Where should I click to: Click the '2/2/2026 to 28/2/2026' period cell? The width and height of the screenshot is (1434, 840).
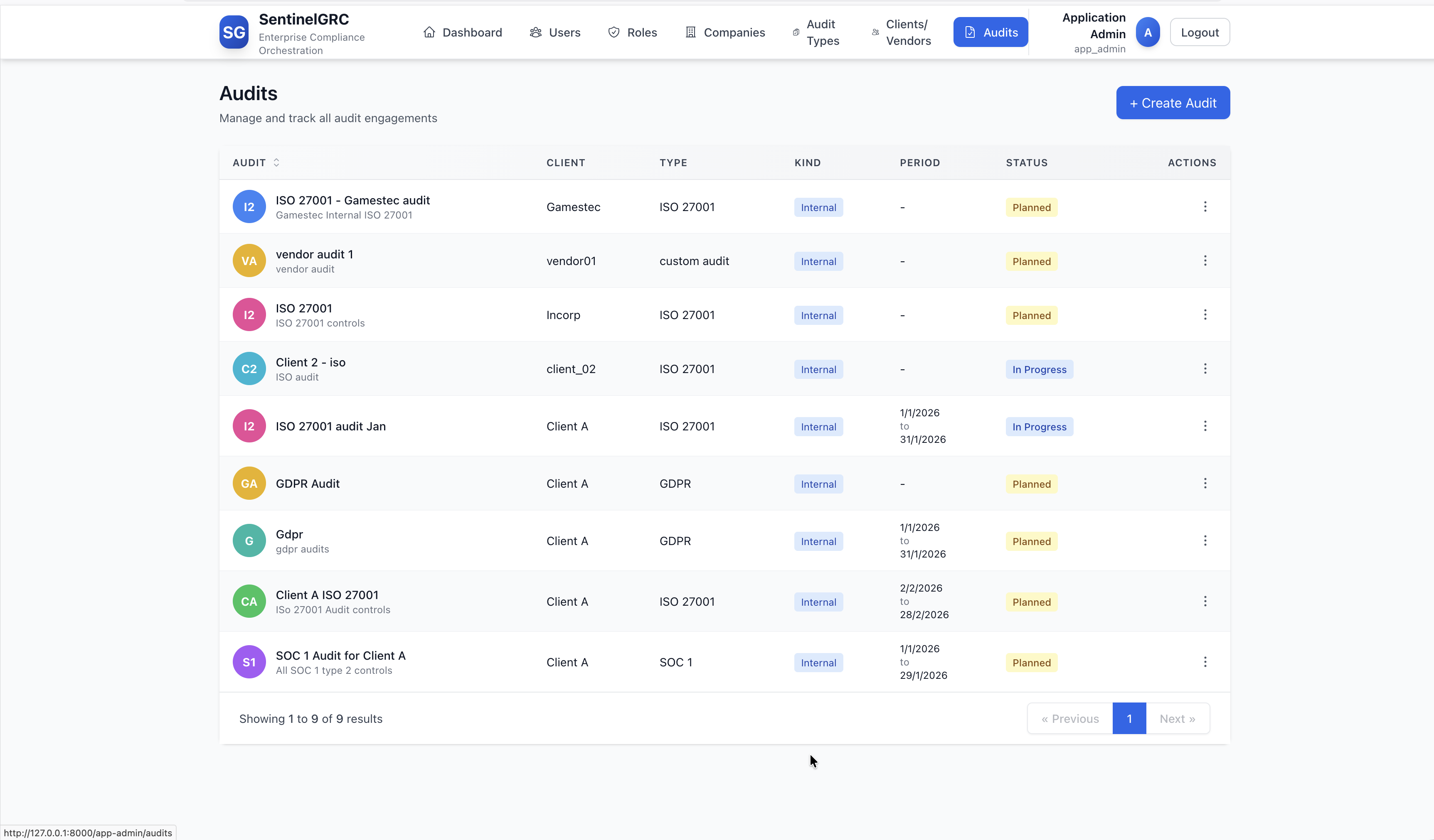click(924, 602)
